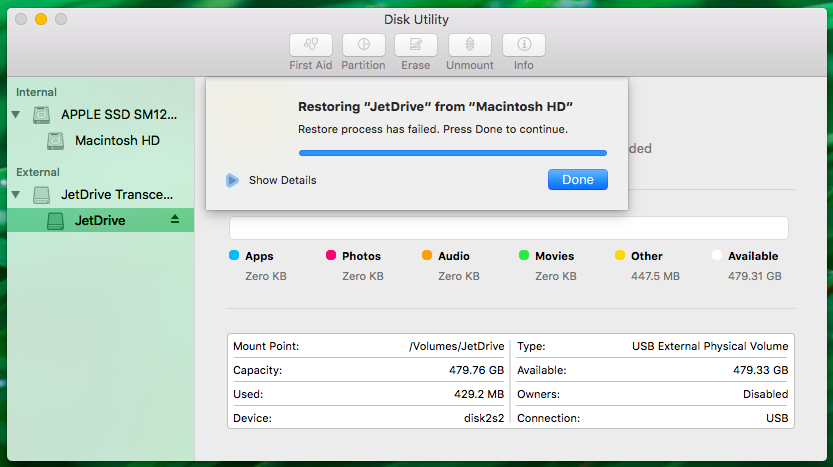The width and height of the screenshot is (833, 467).
Task: Select the Erase toolbar icon
Action: pos(415,45)
